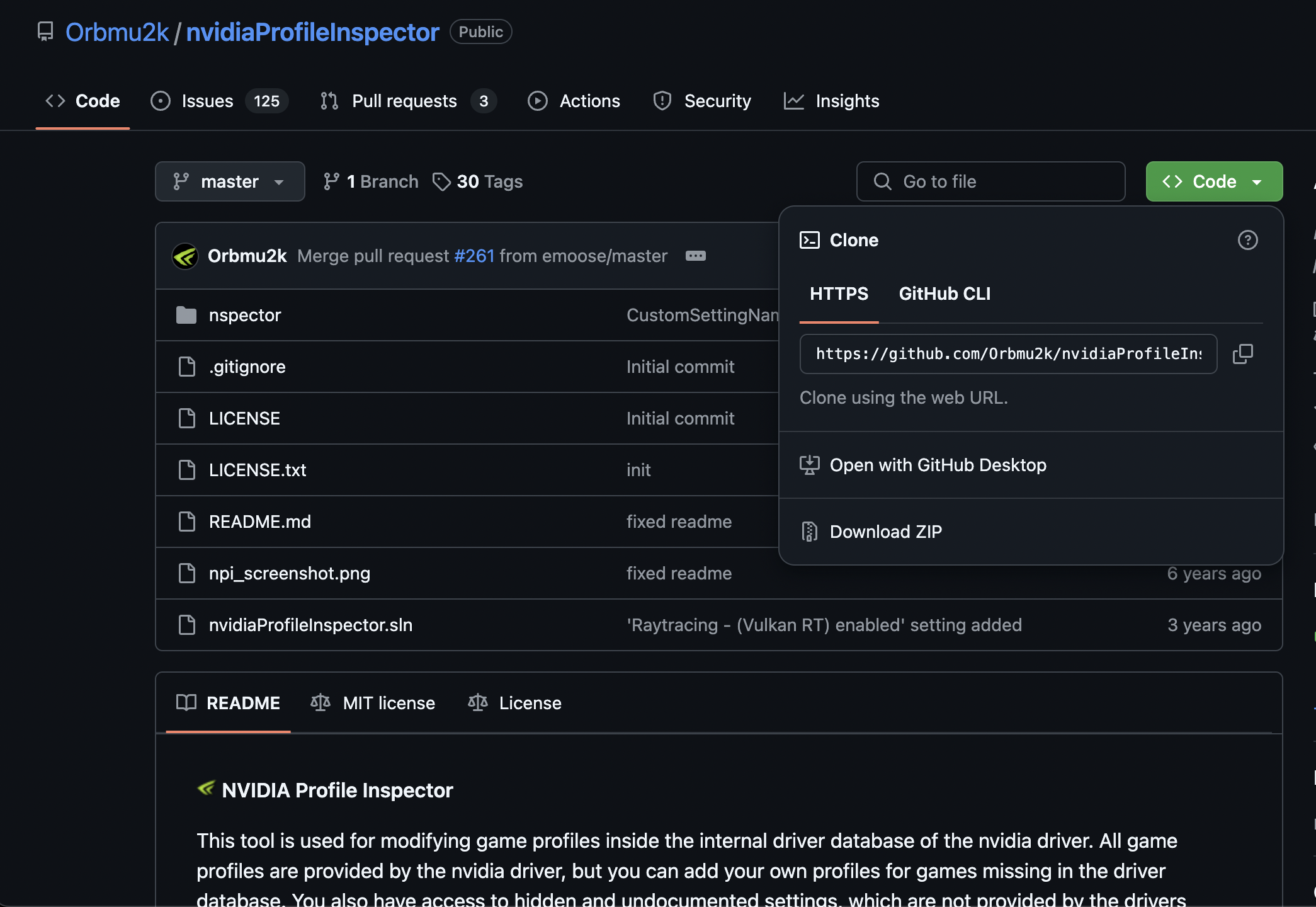Image resolution: width=1316 pixels, height=907 pixels.
Task: Click the Orbmu2k avatar image
Action: pyautogui.click(x=185, y=256)
